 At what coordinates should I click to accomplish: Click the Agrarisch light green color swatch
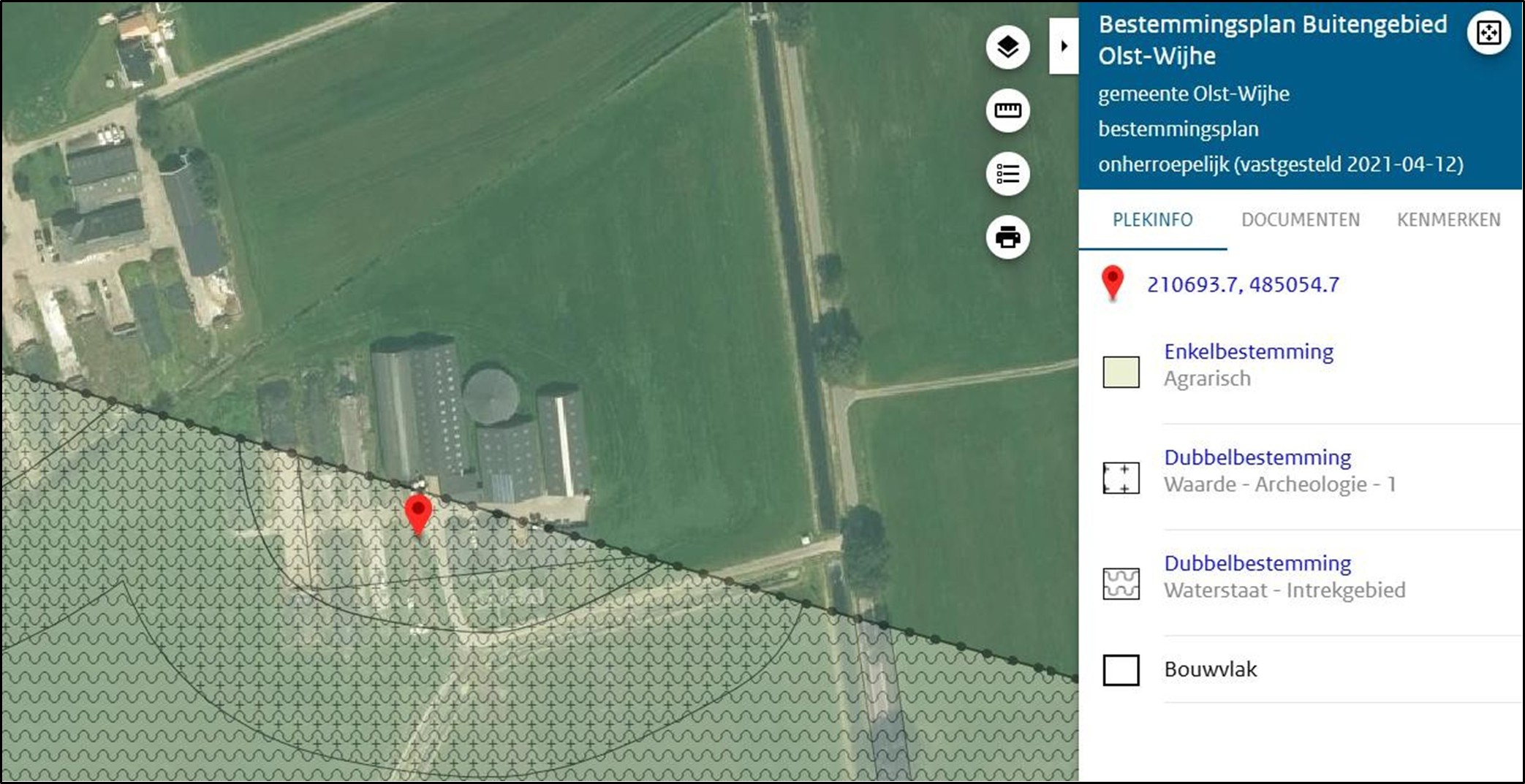click(x=1121, y=372)
